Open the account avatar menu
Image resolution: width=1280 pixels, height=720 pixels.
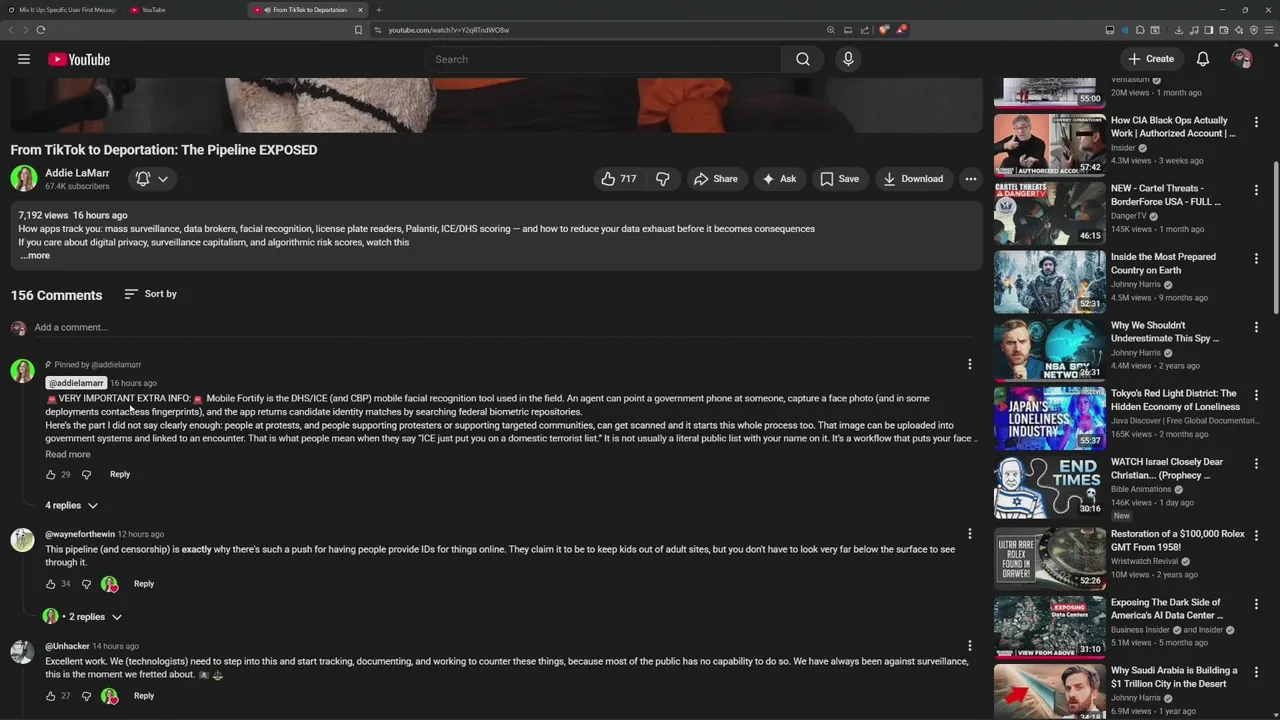click(1241, 59)
